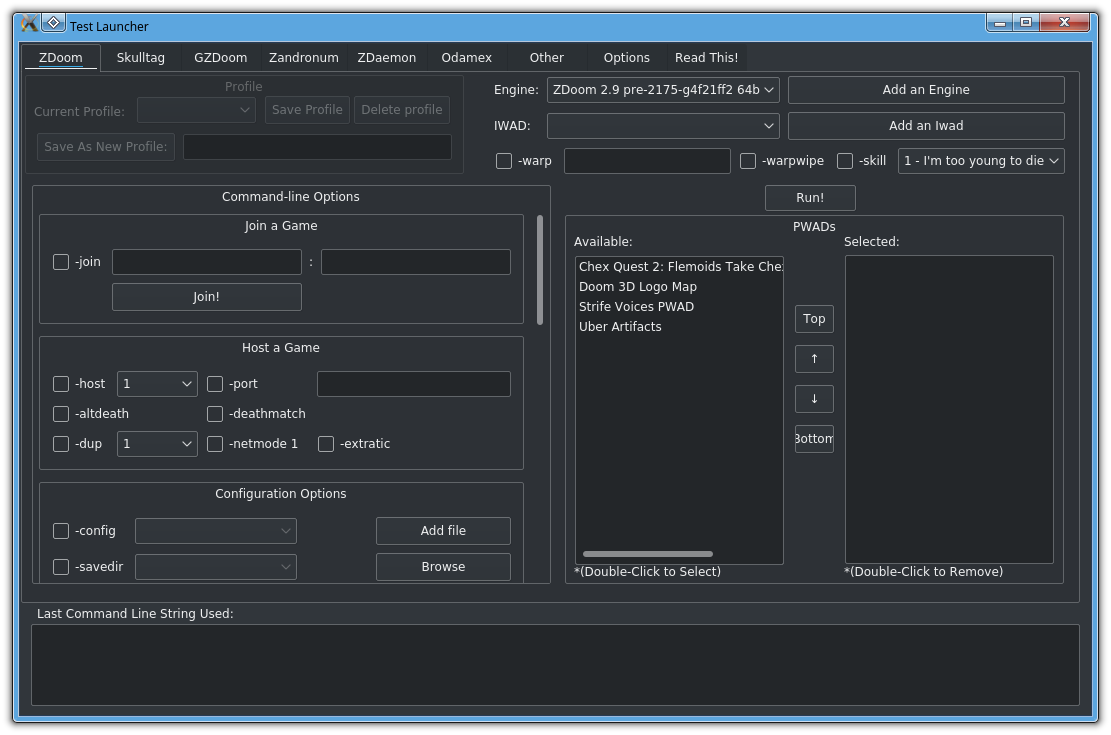1111x735 pixels.
Task: Expand the IWAD dropdown
Action: tap(663, 126)
